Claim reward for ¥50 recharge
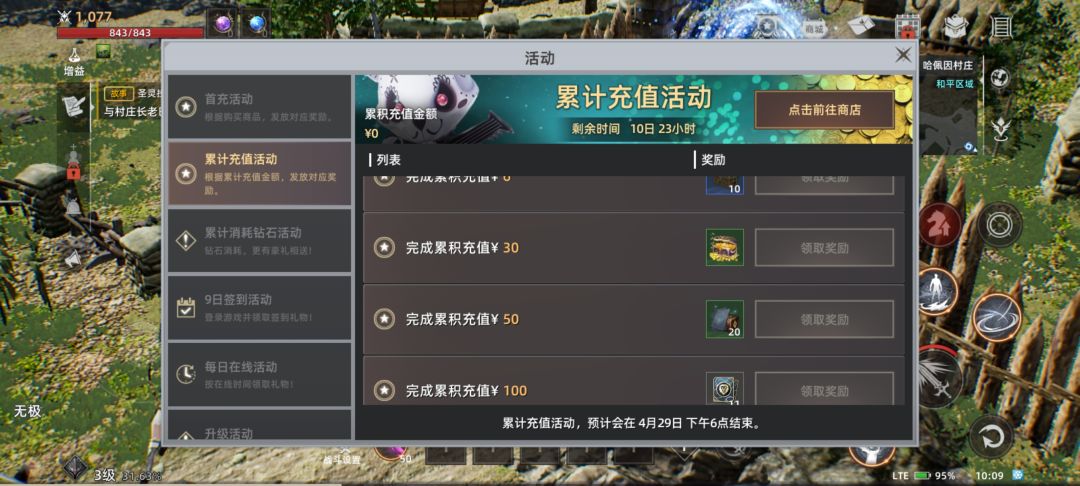Viewport: 1080px width, 486px height. coord(824,319)
